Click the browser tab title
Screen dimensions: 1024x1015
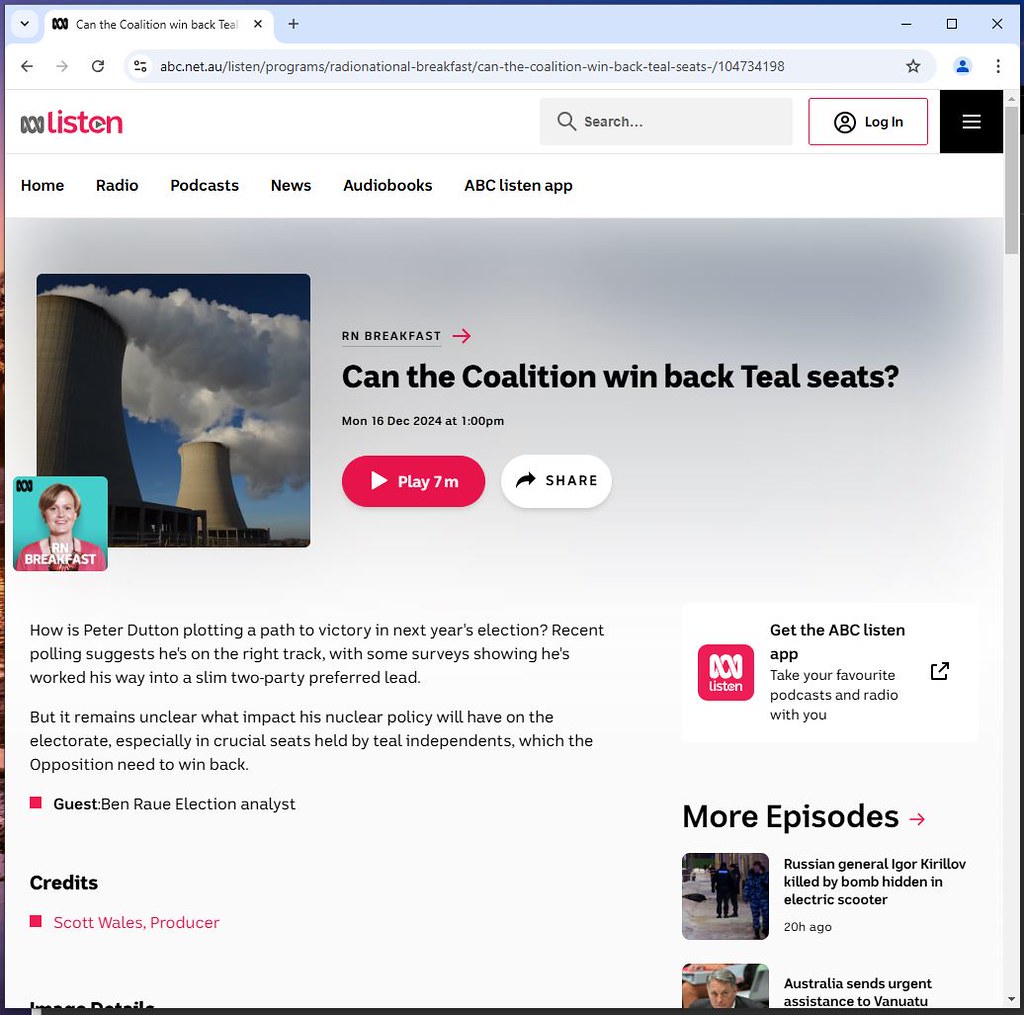(157, 24)
